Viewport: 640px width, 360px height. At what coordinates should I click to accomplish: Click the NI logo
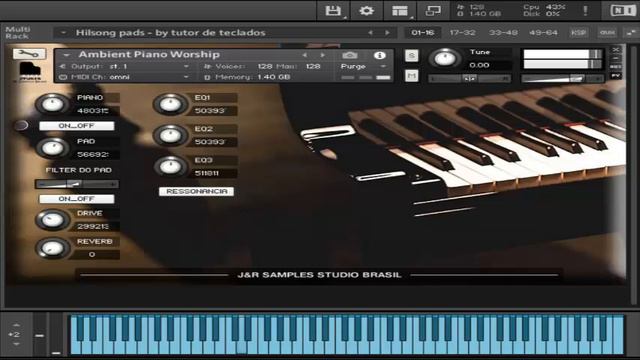pos(622,11)
